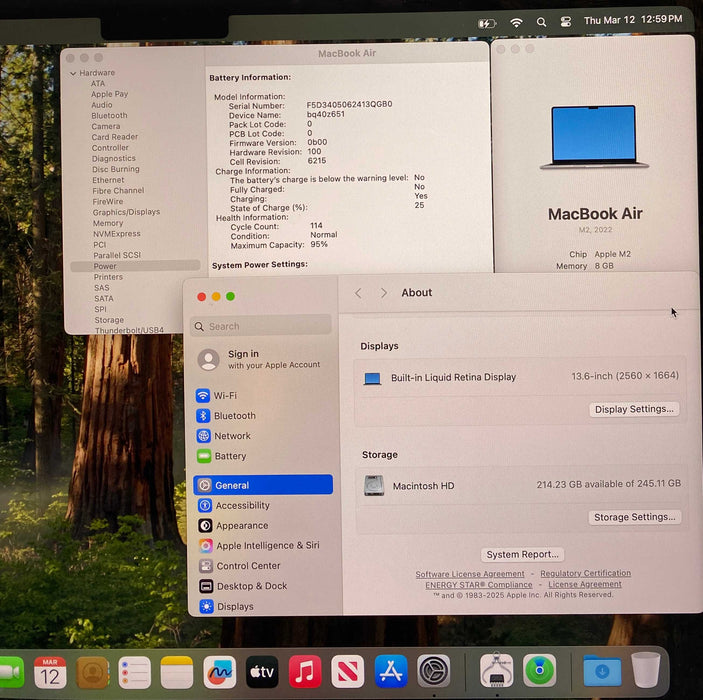Open License Agreement link
This screenshot has width=703, height=700.
585,584
